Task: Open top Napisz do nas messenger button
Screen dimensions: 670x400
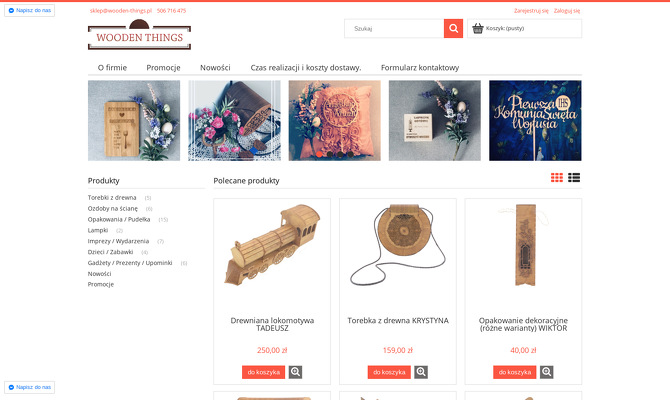Action: point(29,10)
